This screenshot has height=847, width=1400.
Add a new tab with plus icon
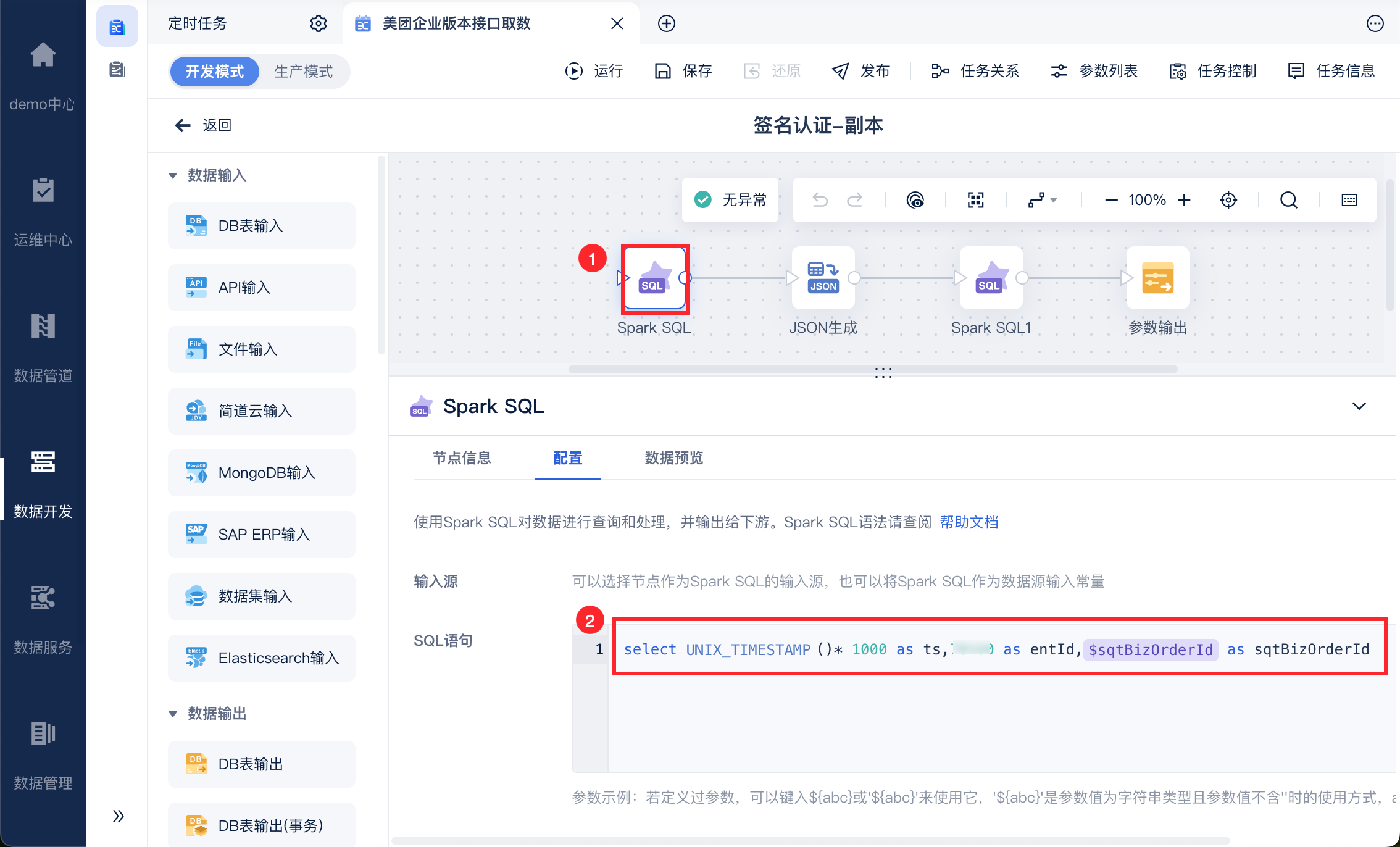click(x=666, y=23)
